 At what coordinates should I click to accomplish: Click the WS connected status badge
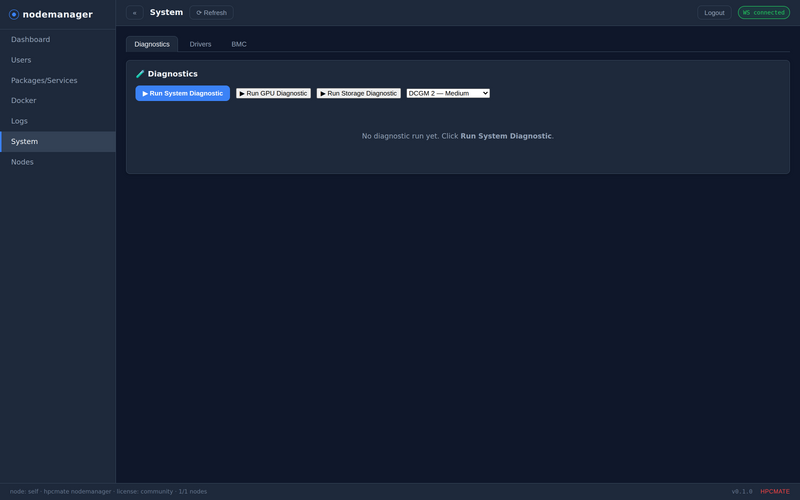(764, 13)
